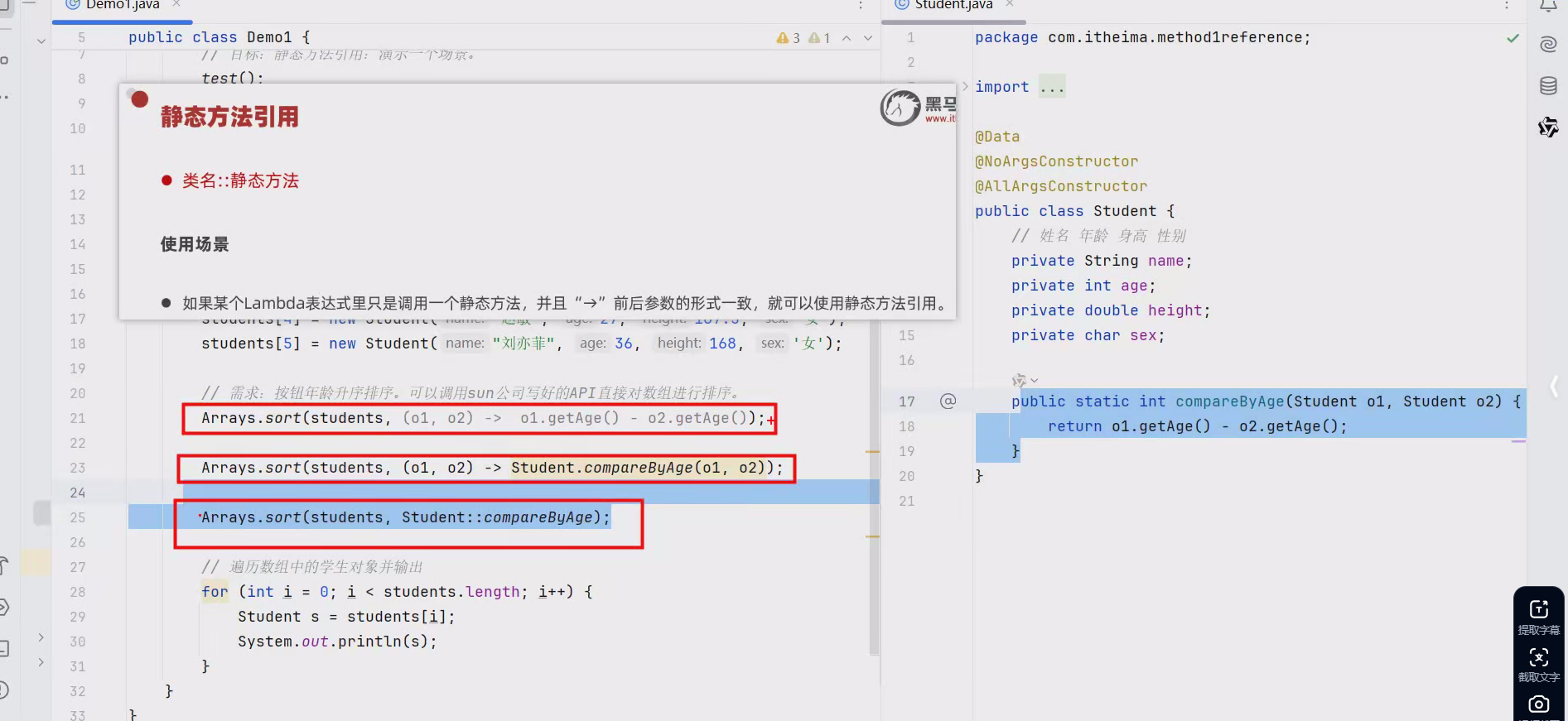Click 'System.out.println(s);' statement
Viewport: 1568px width, 721px height.
click(337, 642)
